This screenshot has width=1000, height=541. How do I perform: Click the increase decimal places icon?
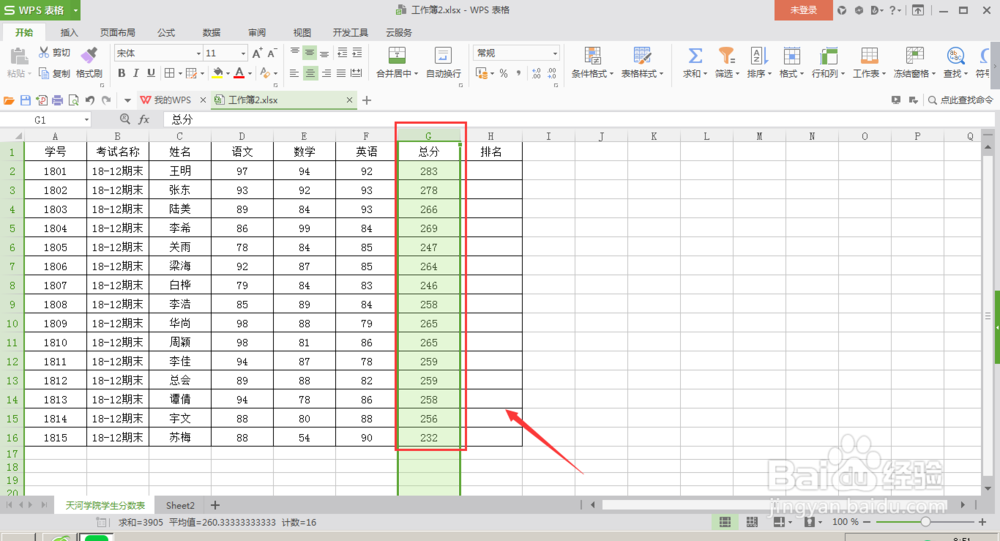536,73
